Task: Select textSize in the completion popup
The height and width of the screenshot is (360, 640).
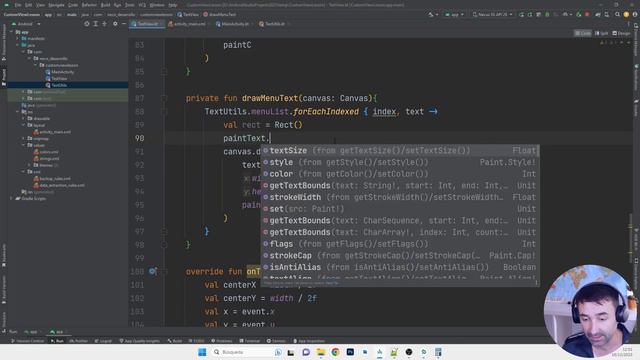Action: [x=400, y=151]
